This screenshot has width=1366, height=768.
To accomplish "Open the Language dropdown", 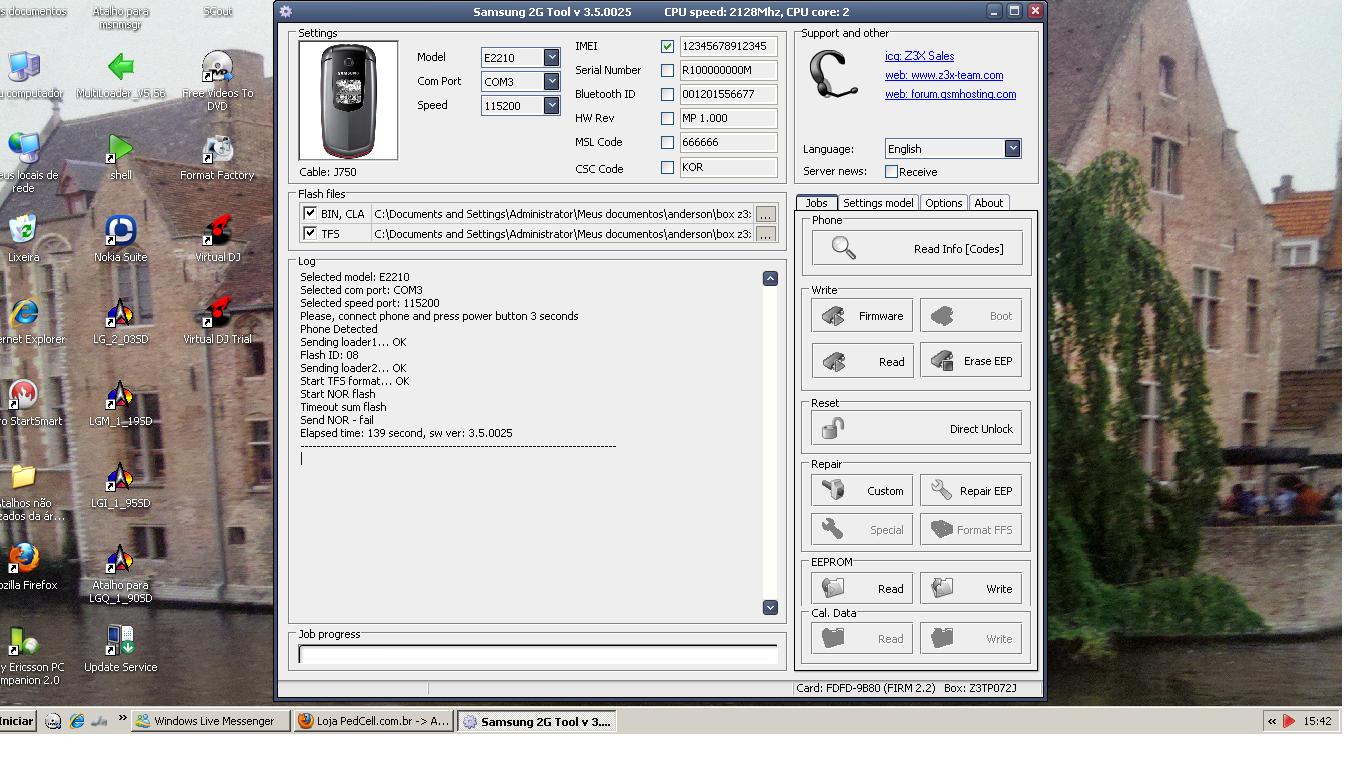I will 1012,148.
